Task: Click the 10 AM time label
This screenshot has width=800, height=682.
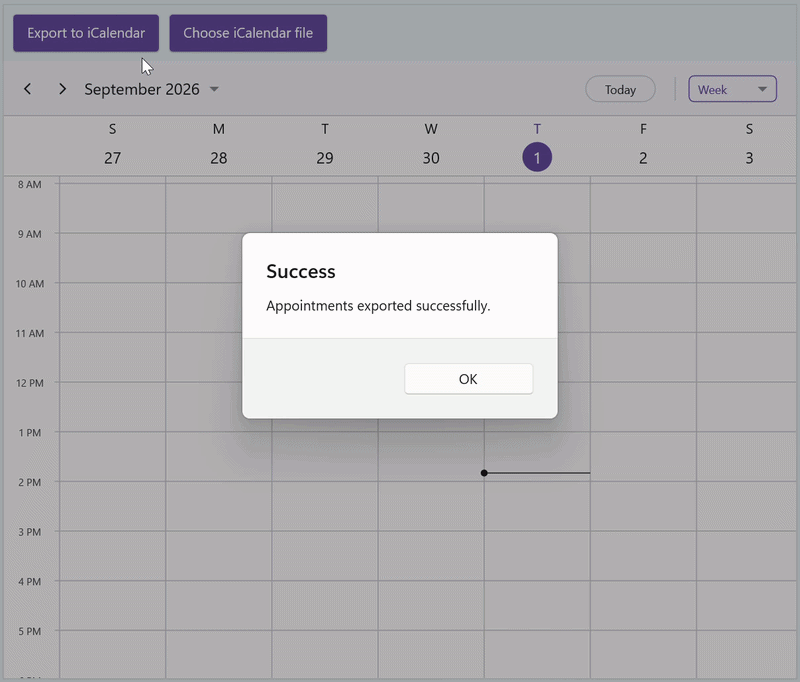Action: pyautogui.click(x=30, y=284)
